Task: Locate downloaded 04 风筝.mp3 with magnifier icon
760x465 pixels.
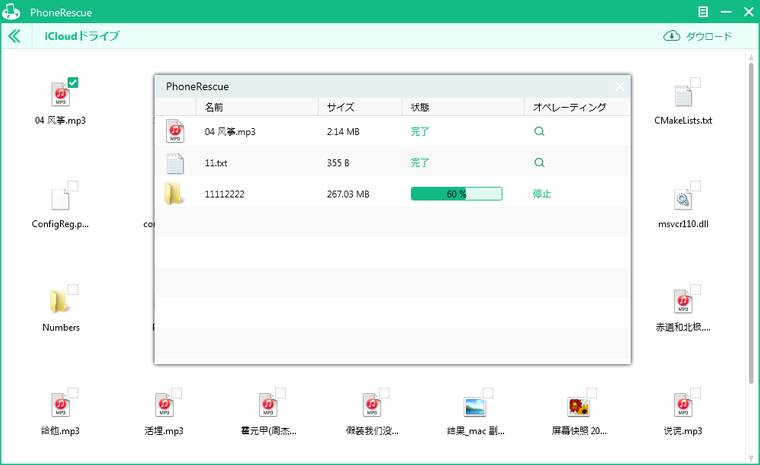Action: pos(539,131)
